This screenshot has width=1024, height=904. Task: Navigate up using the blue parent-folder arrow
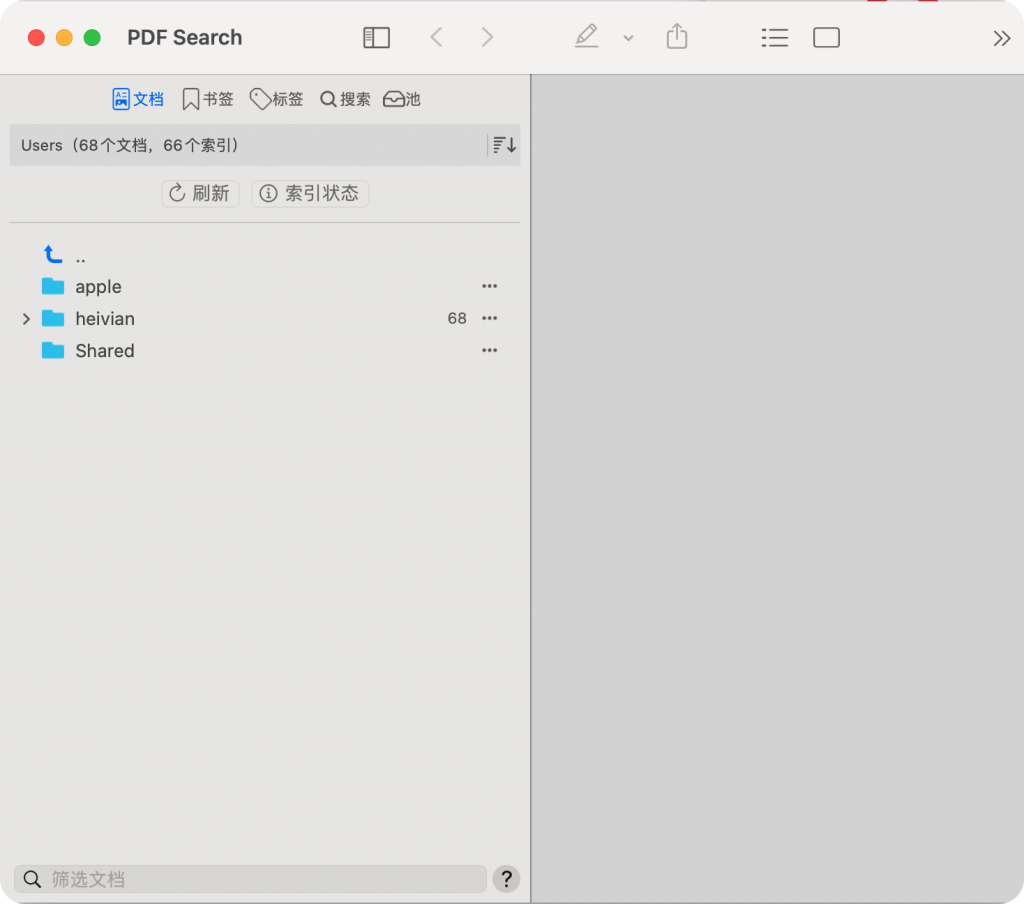pos(52,253)
